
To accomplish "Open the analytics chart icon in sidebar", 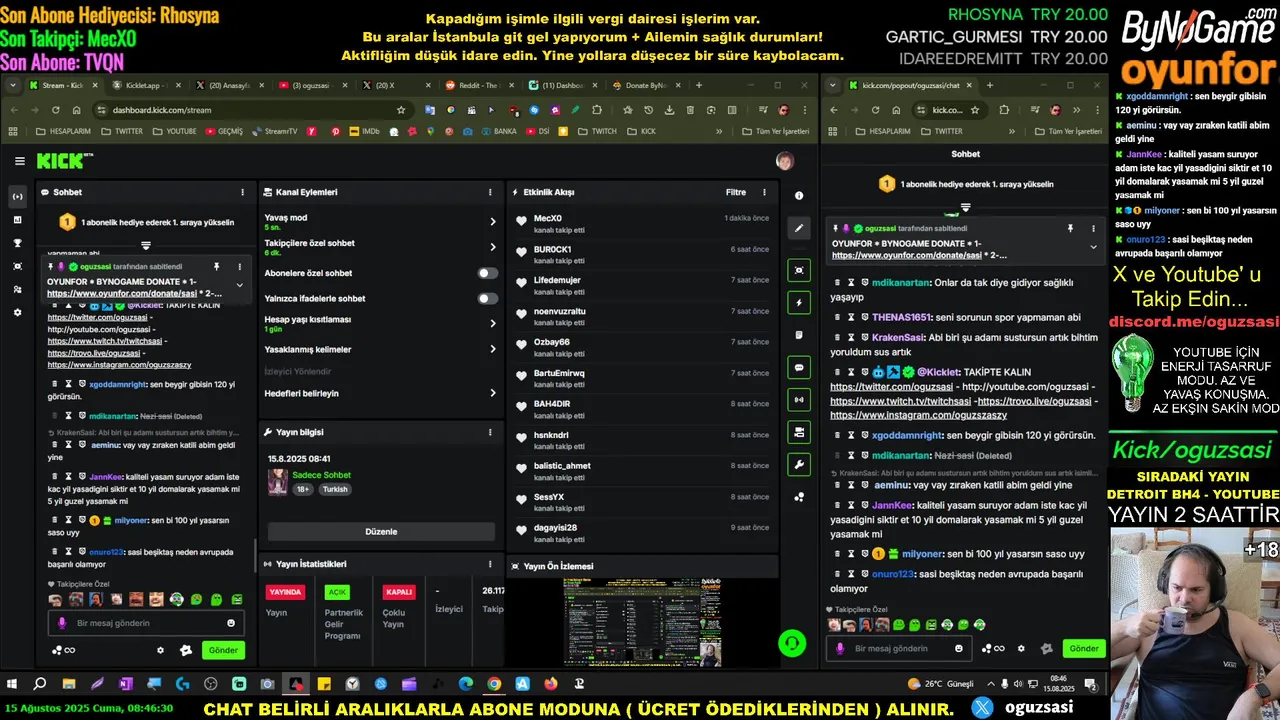I will pyautogui.click(x=17, y=219).
